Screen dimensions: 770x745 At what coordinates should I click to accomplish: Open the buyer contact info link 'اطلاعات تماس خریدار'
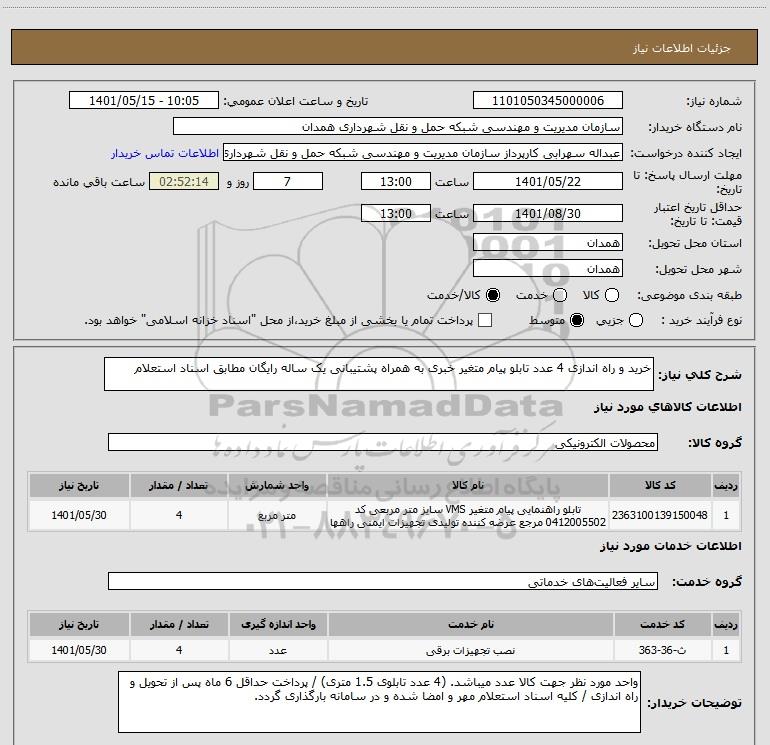click(x=165, y=153)
